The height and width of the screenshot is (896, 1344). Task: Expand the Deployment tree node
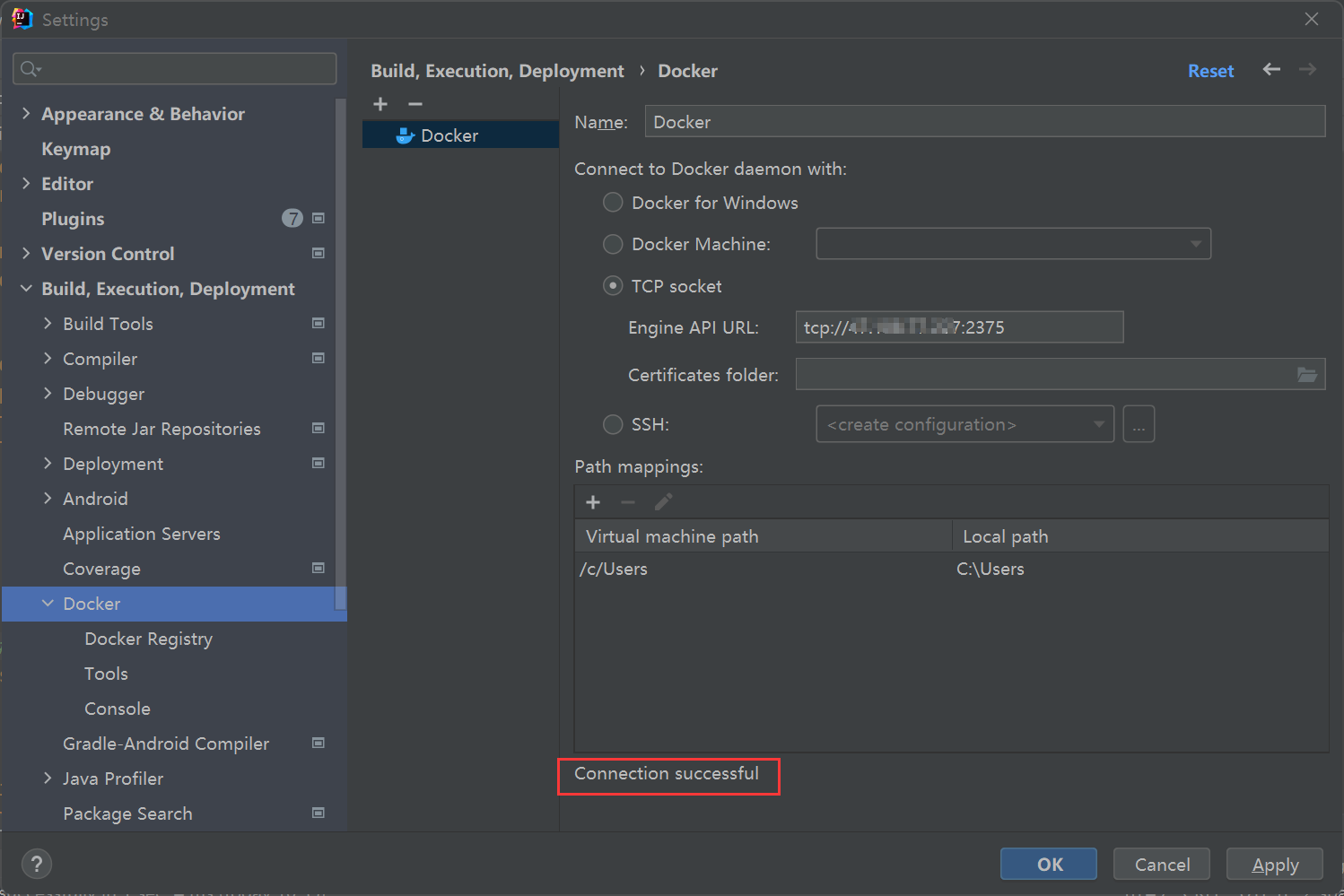48,463
